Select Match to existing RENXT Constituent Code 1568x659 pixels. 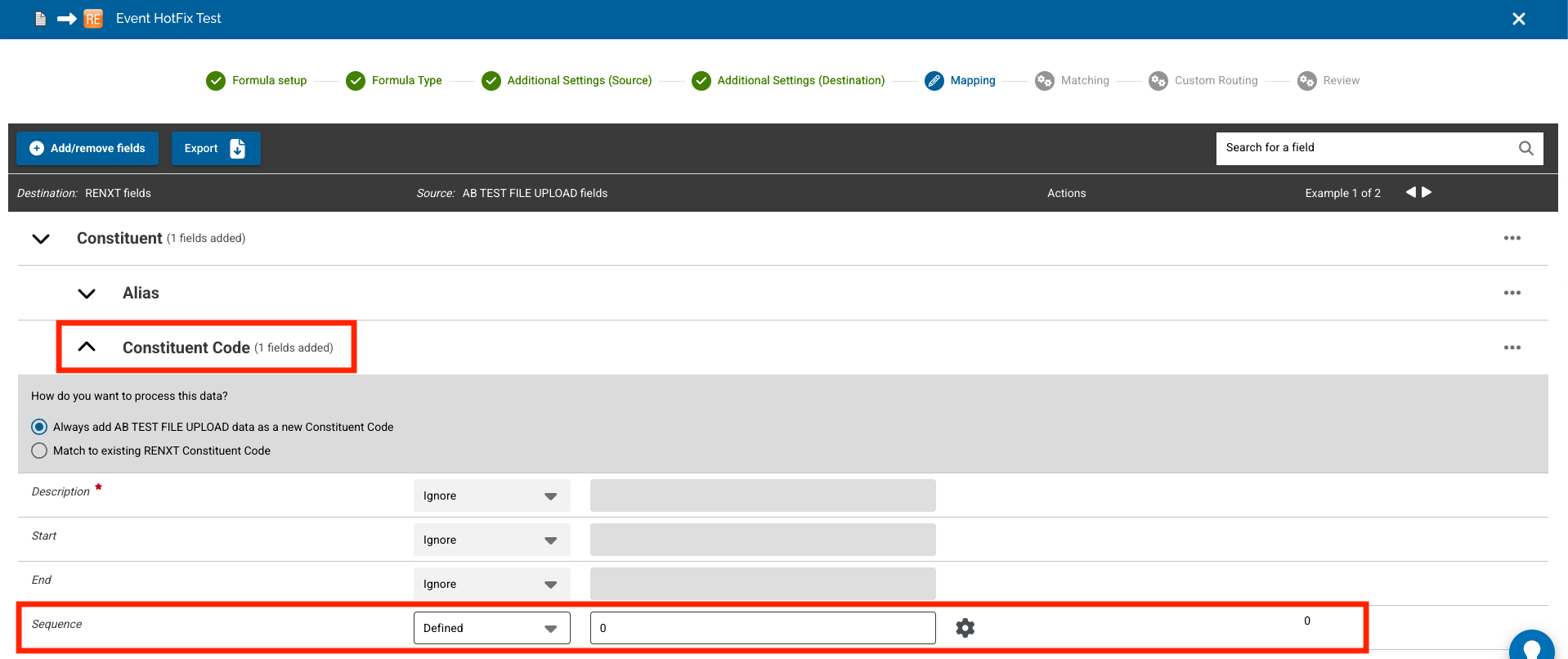39,451
